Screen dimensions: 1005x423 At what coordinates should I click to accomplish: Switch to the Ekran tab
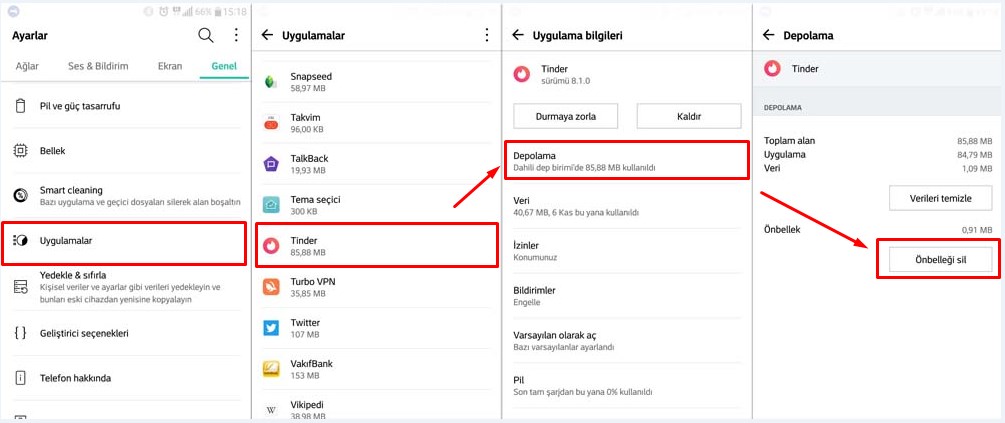pos(170,66)
